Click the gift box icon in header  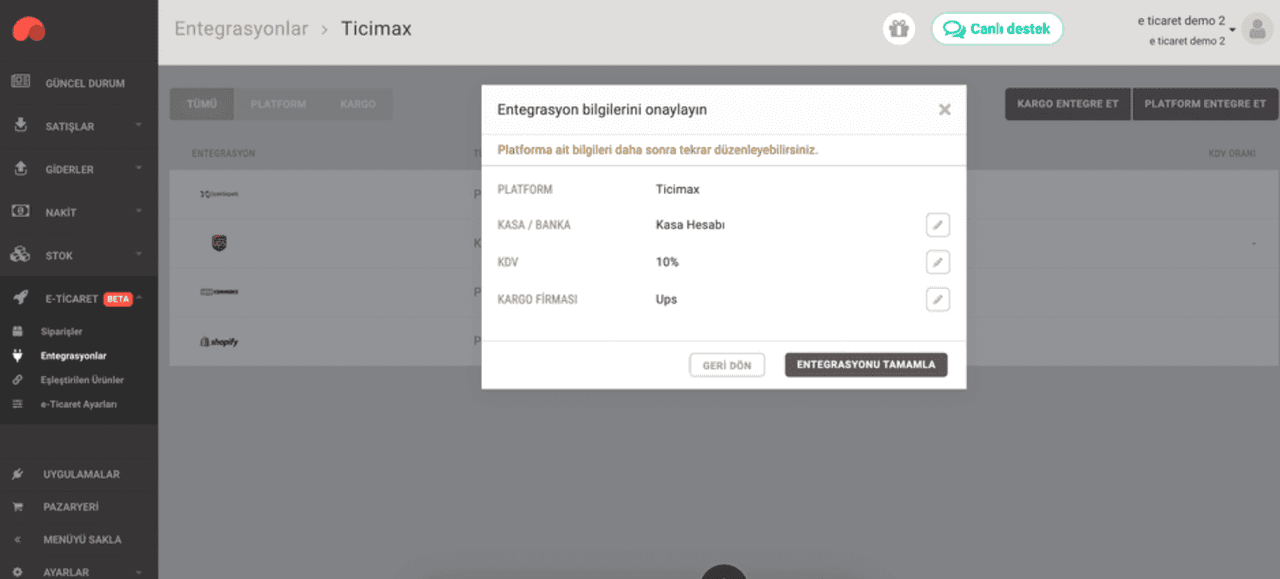899,29
